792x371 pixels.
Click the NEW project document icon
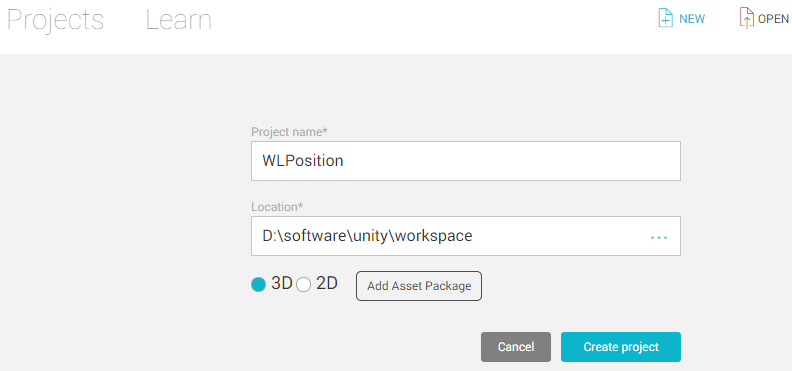tap(665, 18)
